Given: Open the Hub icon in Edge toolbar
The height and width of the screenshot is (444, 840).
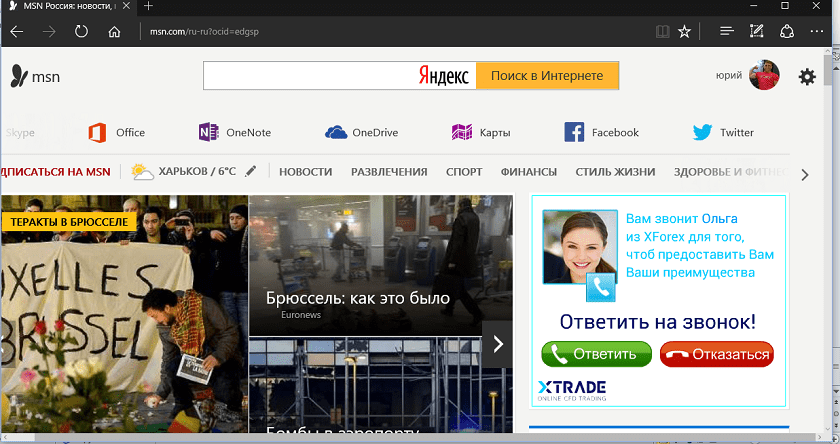Looking at the screenshot, I should tap(726, 31).
